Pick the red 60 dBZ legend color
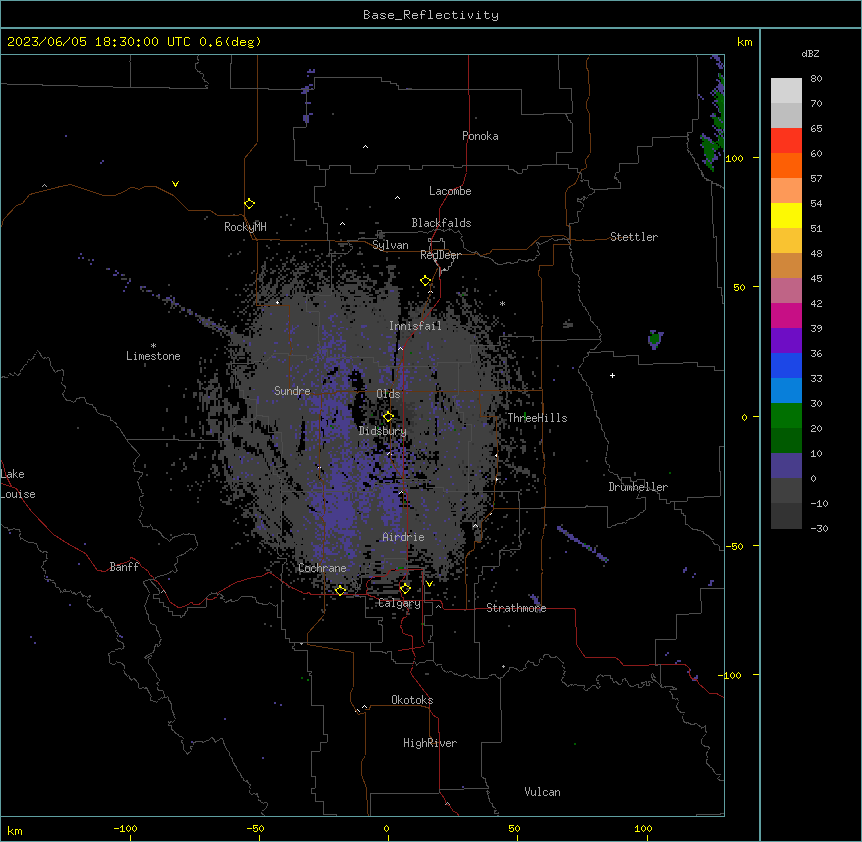This screenshot has height=842, width=862. click(786, 140)
